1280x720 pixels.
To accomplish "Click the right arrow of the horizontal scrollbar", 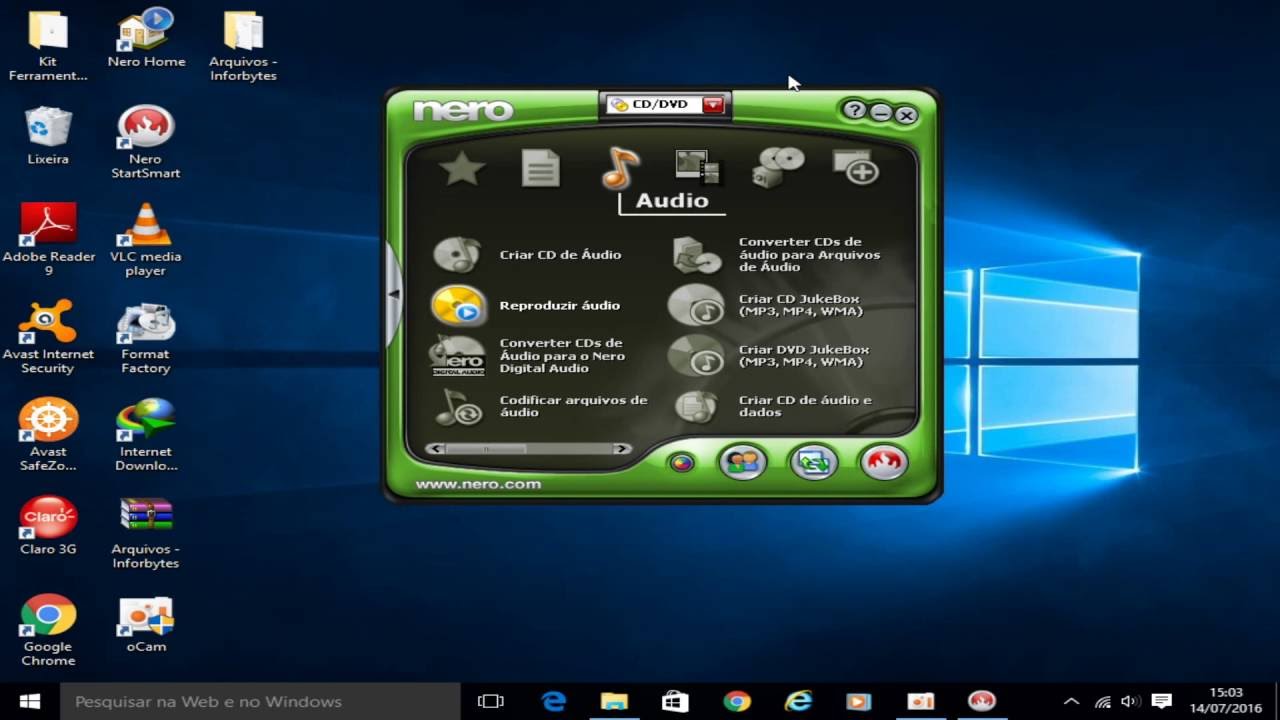I will (621, 449).
